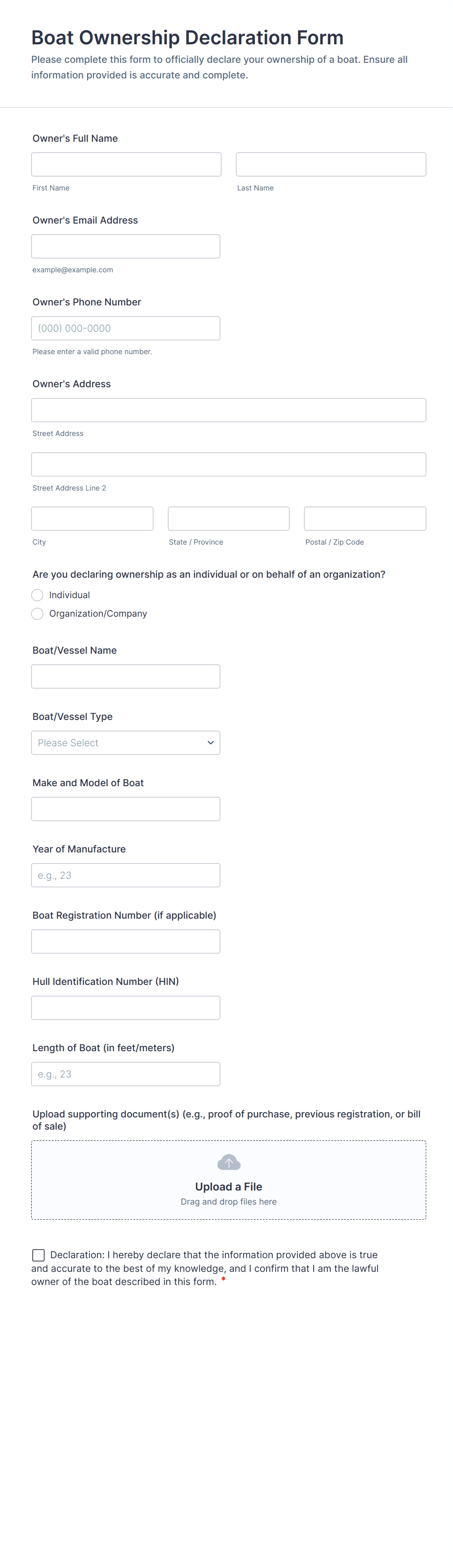Image resolution: width=453 pixels, height=1568 pixels.
Task: Click the Boat/Vessel Name input
Action: (126, 676)
